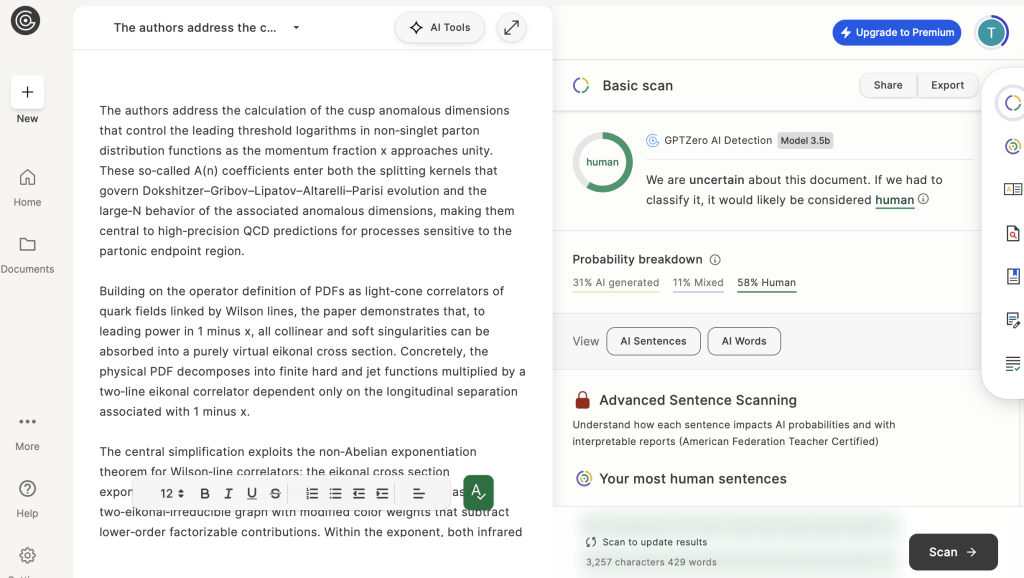Change font size with the 12 stepper
The image size is (1024, 578).
172,494
